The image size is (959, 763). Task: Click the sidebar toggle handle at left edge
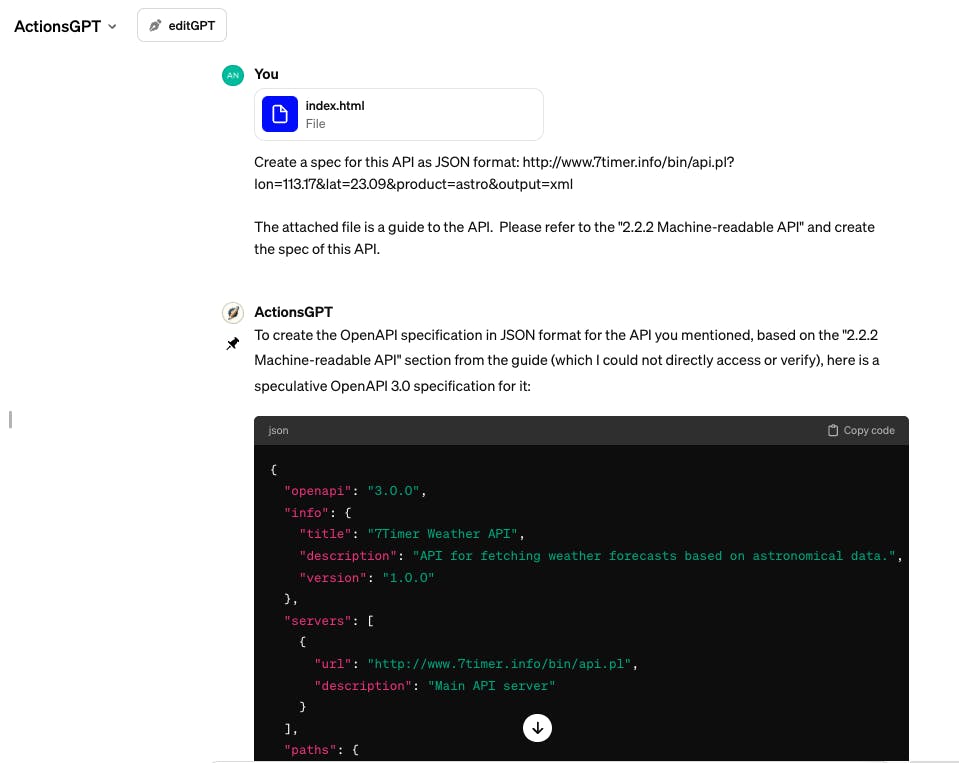pos(10,419)
